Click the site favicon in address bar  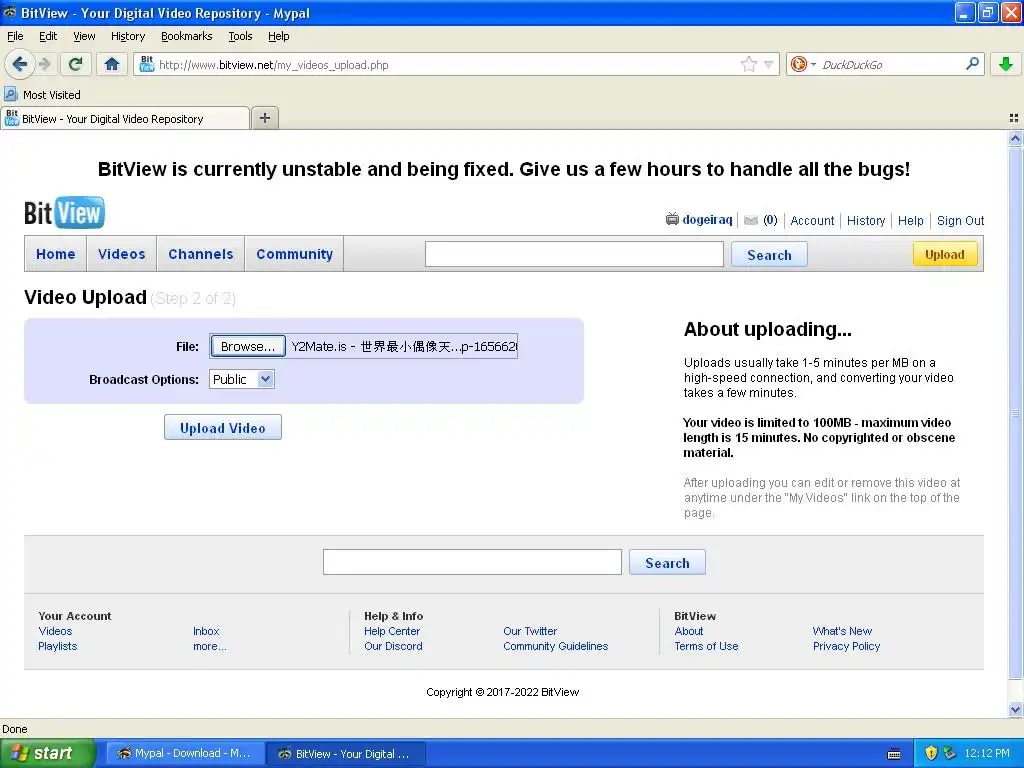147,64
